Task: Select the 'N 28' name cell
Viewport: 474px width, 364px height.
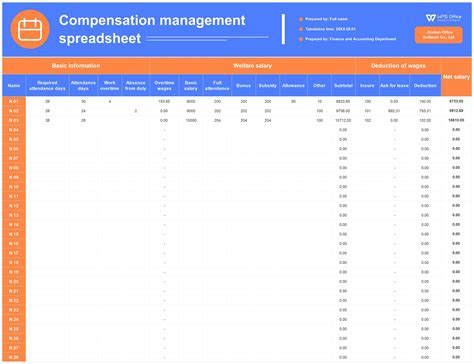Action: (x=14, y=358)
